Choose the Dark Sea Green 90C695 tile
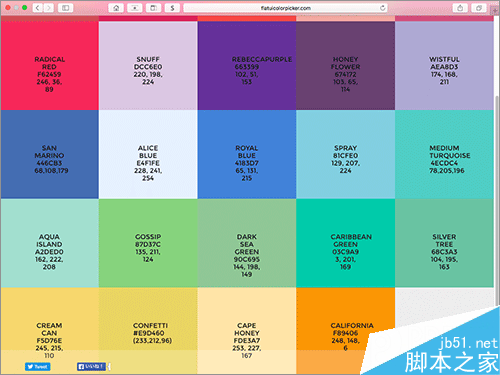 (x=247, y=243)
